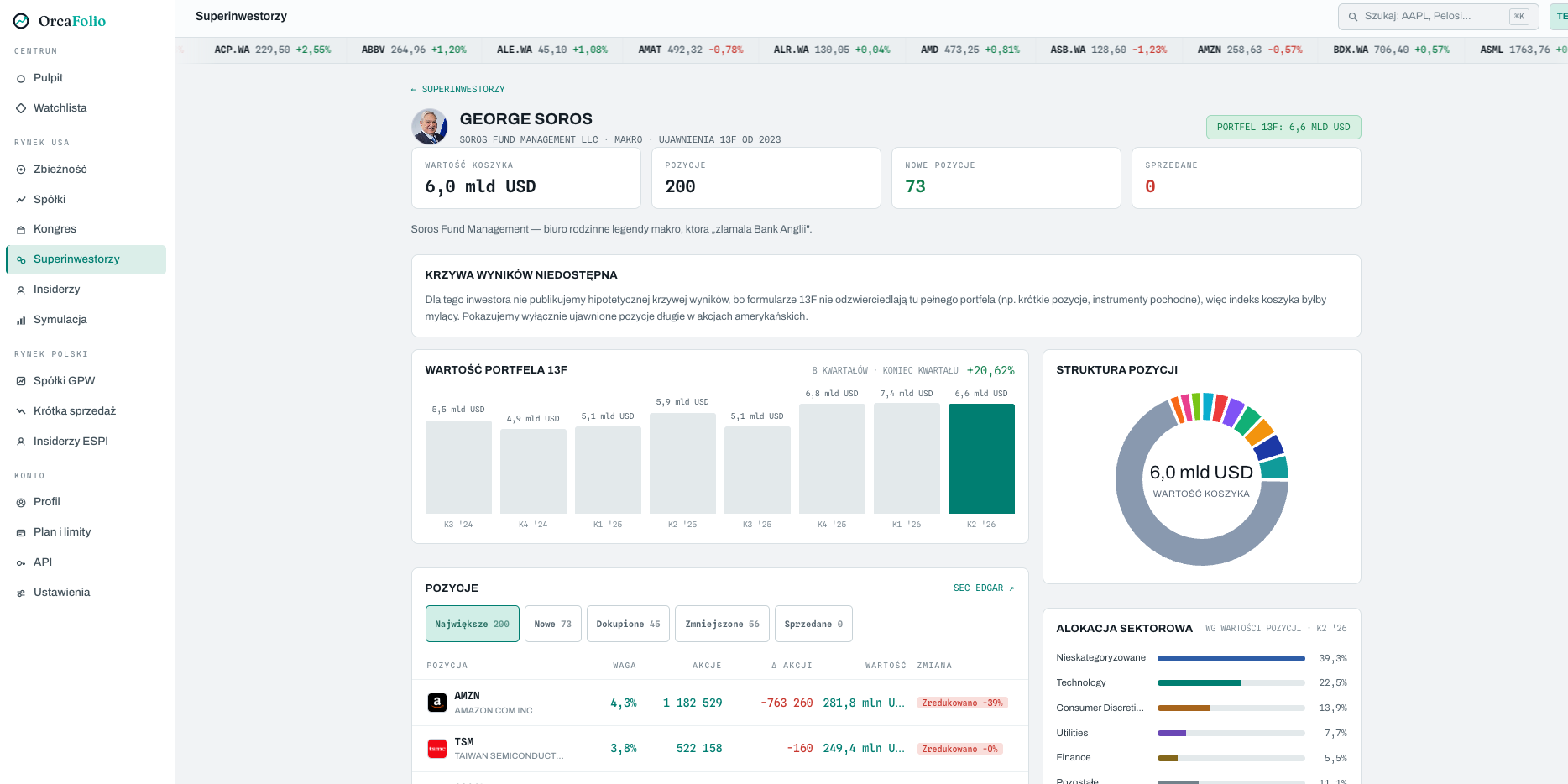Viewport: 1568px width, 784px height.
Task: Switch to the Nowe 73 tab
Action: pos(553,624)
